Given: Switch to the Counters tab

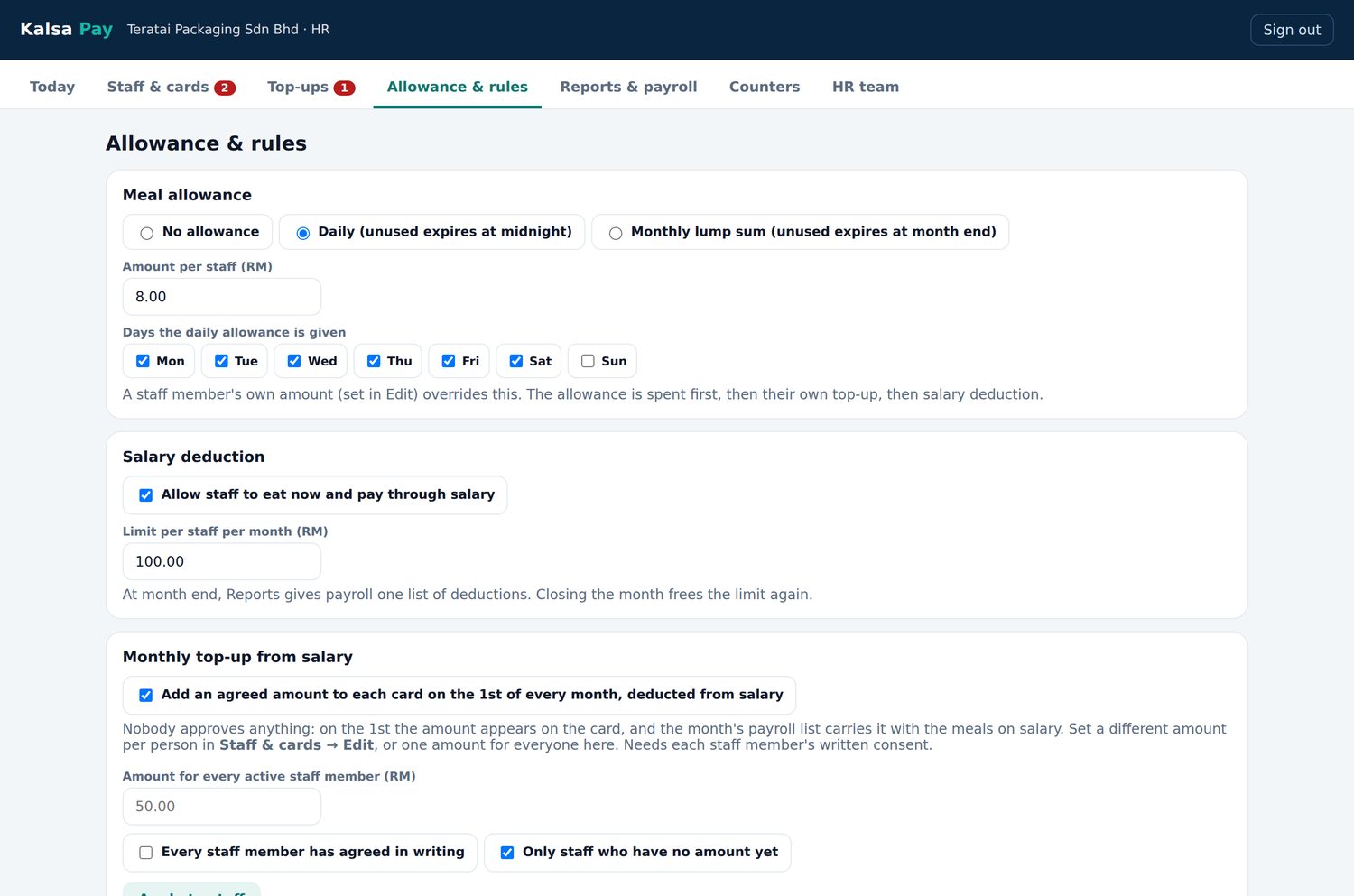Looking at the screenshot, I should tap(765, 87).
